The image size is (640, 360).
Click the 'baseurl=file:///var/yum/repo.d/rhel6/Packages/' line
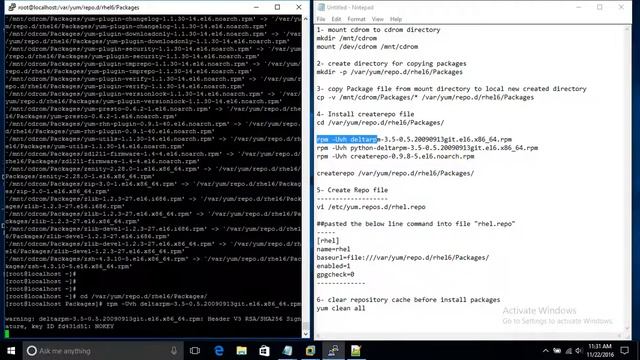pyautogui.click(x=402, y=258)
